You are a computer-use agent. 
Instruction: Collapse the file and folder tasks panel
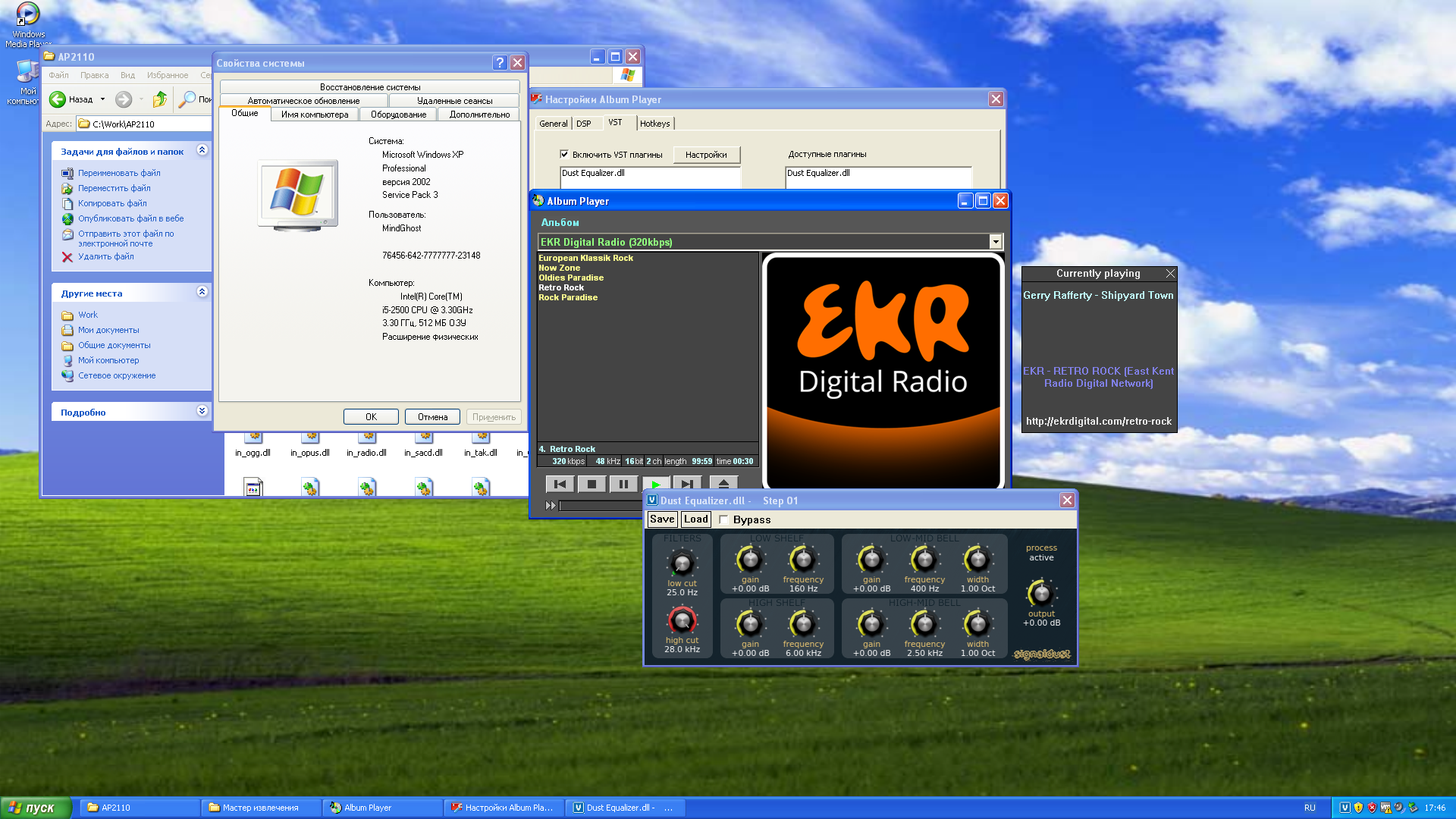202,150
